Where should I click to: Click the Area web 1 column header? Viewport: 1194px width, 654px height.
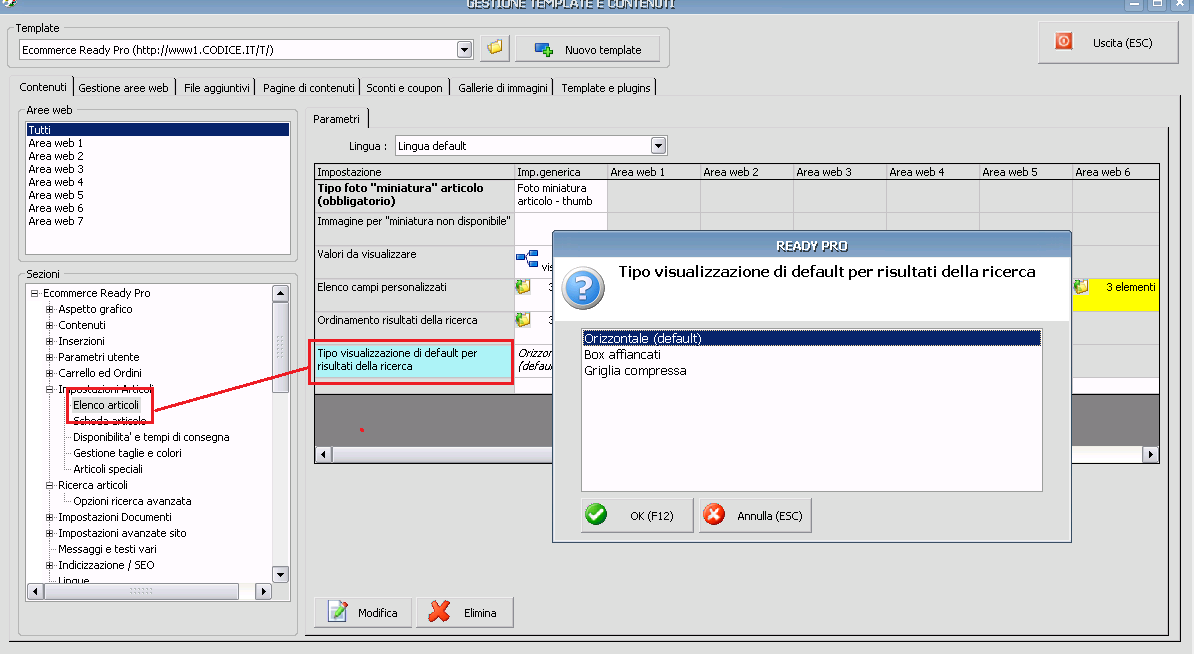click(653, 172)
